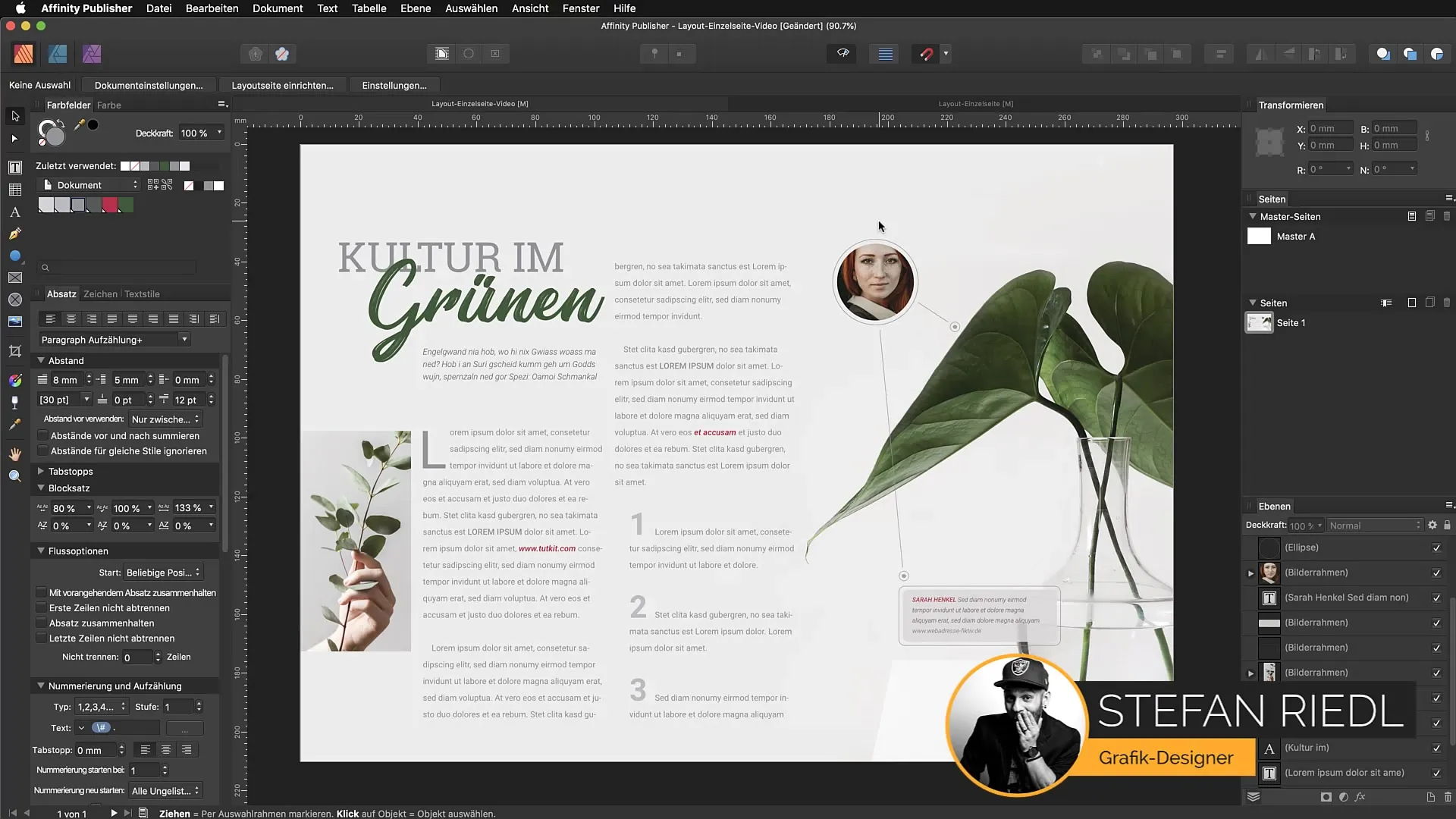
Task: Check Letzte Zeilen nicht abtrennen
Action: (41, 639)
